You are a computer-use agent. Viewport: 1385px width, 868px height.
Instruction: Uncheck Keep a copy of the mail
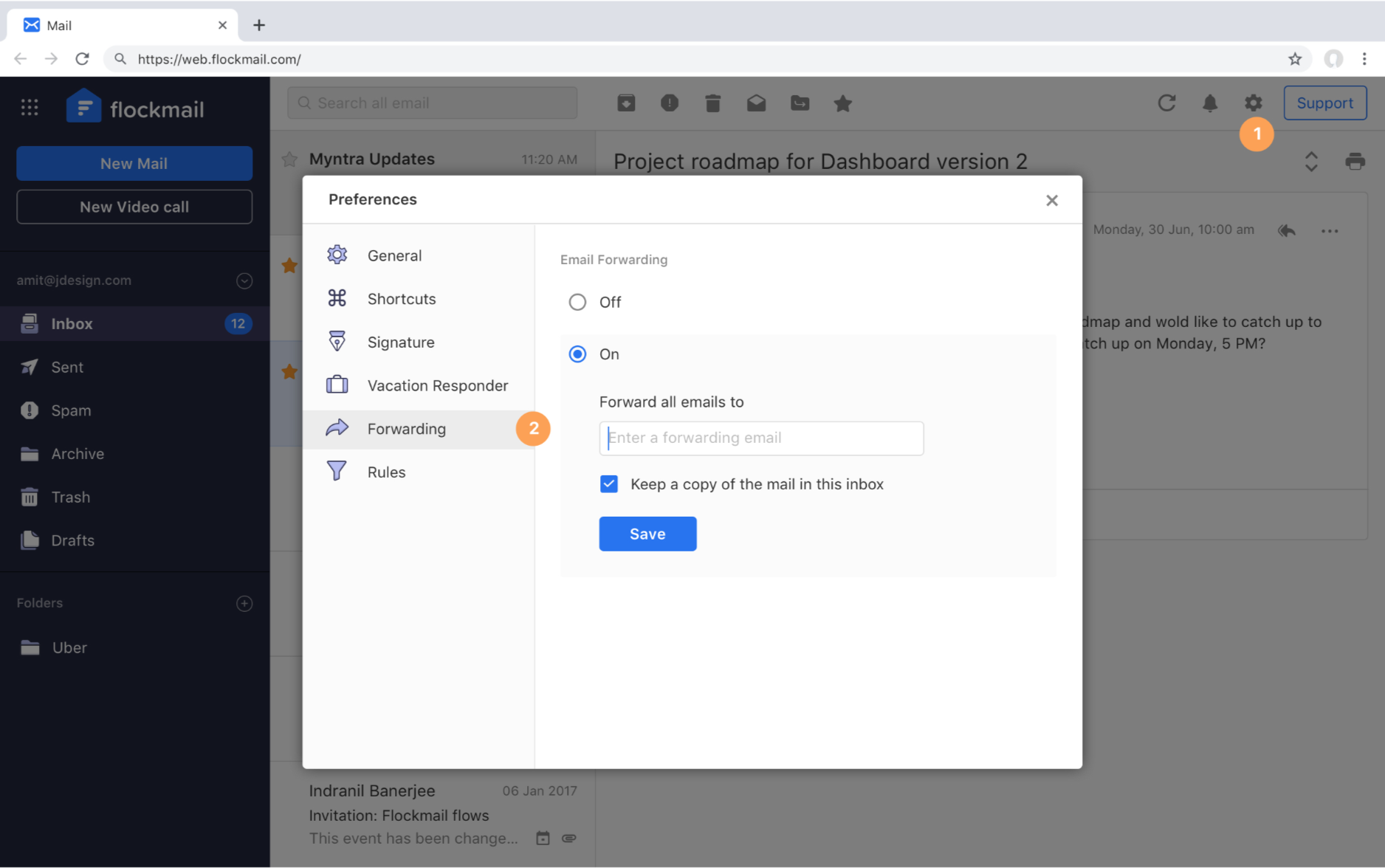(609, 484)
